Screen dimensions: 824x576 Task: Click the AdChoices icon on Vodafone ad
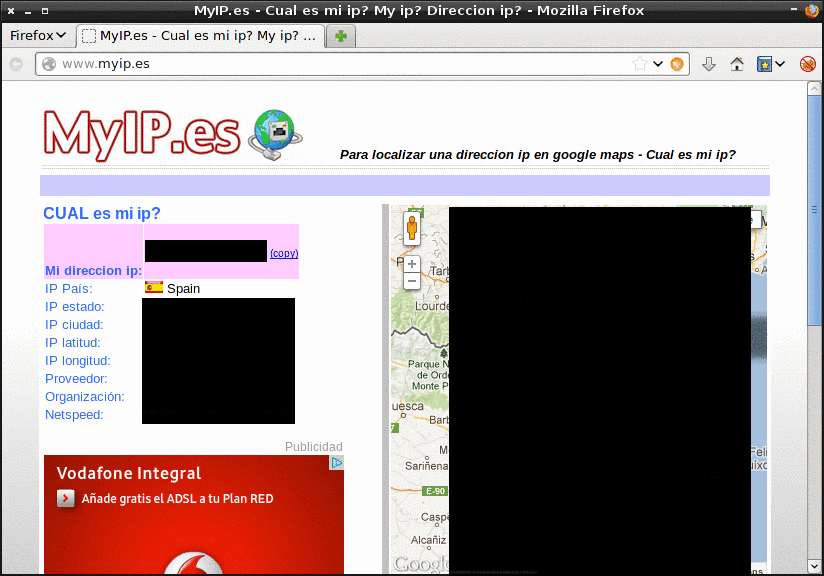[x=336, y=462]
